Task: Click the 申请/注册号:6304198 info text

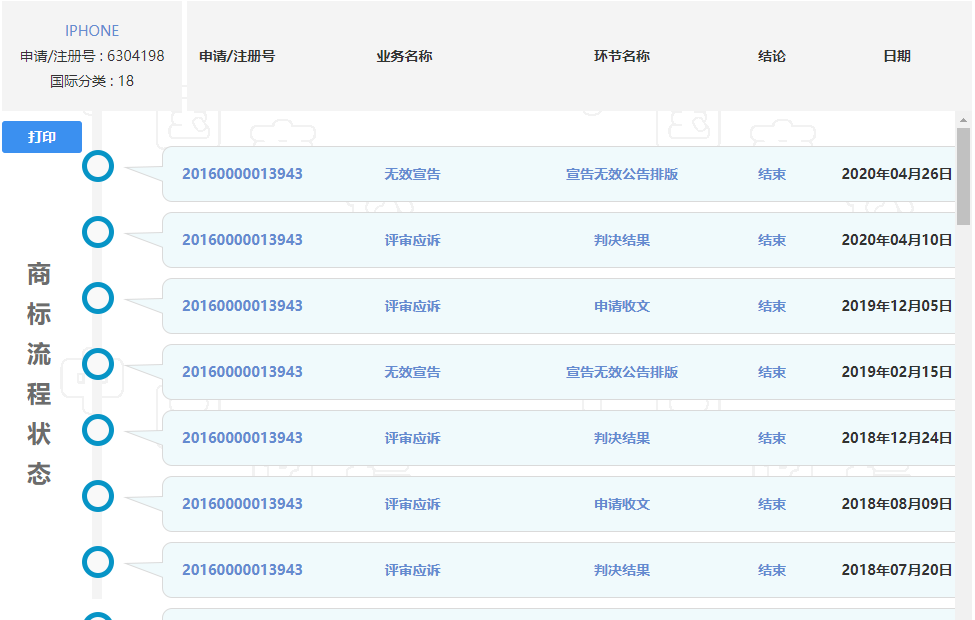Action: click(x=92, y=56)
